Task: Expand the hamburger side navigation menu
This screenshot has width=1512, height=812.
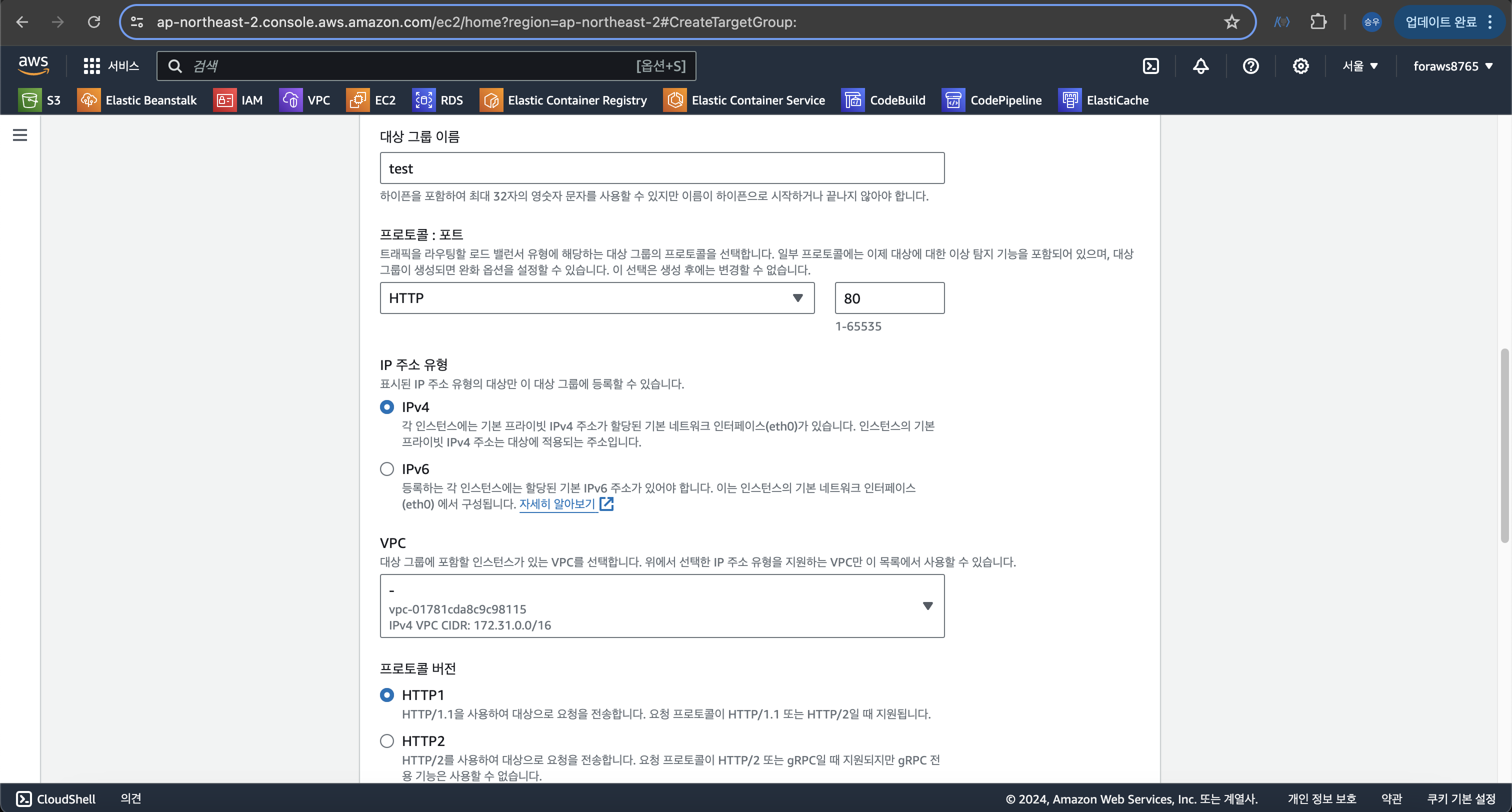Action: (x=20, y=135)
